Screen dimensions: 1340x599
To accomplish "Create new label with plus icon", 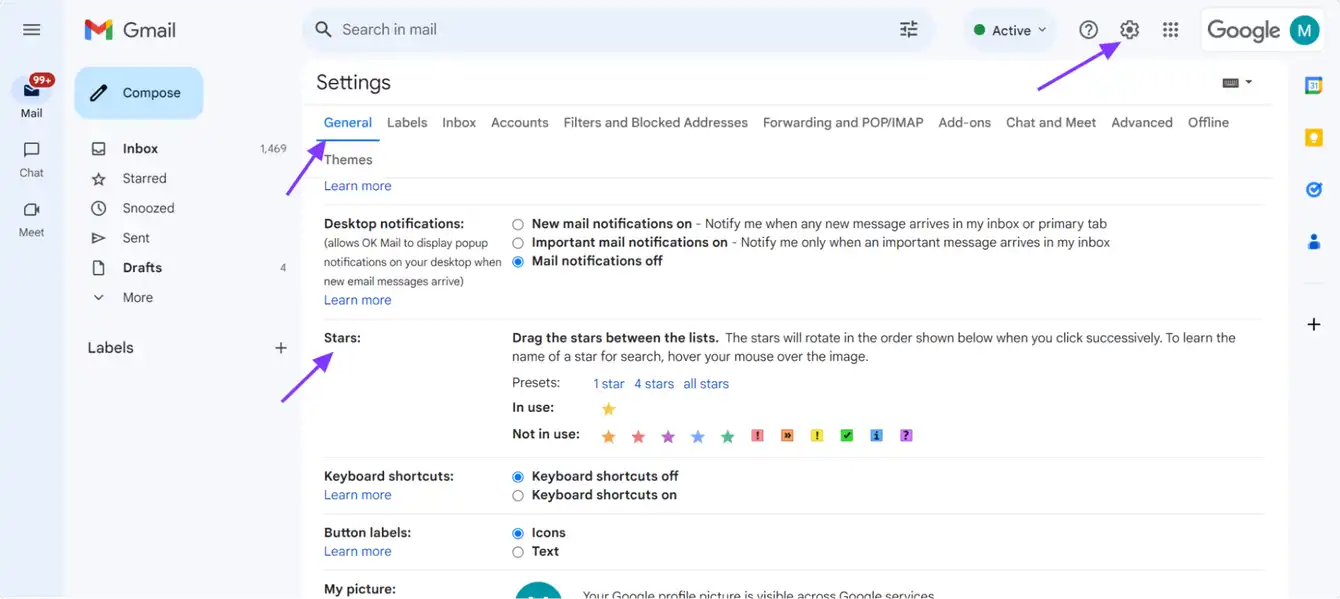I will pyautogui.click(x=281, y=348).
